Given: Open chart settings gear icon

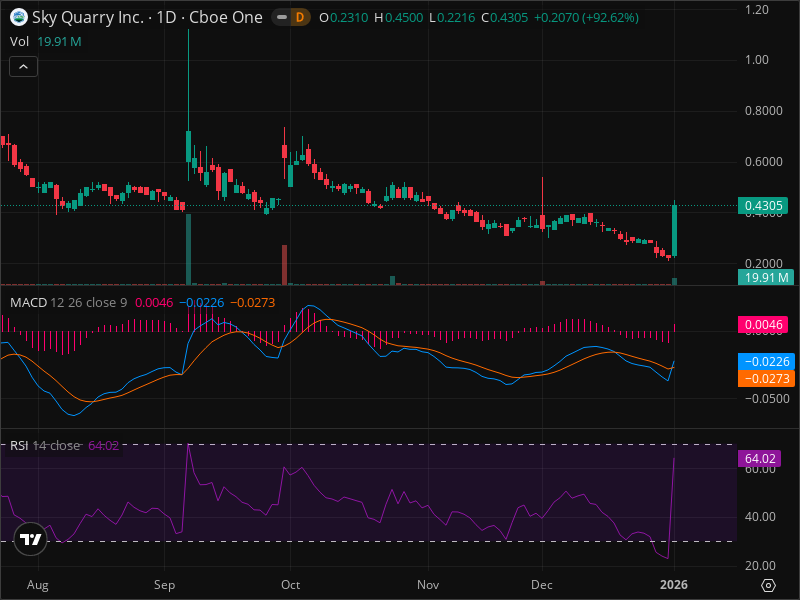Looking at the screenshot, I should [x=768, y=585].
